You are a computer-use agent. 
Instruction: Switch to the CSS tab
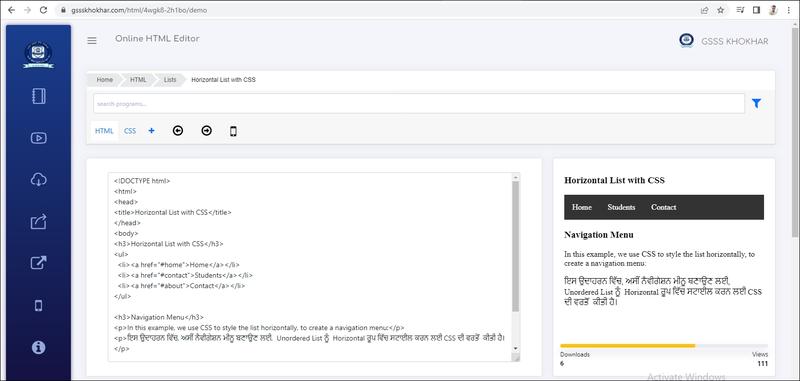tap(130, 131)
